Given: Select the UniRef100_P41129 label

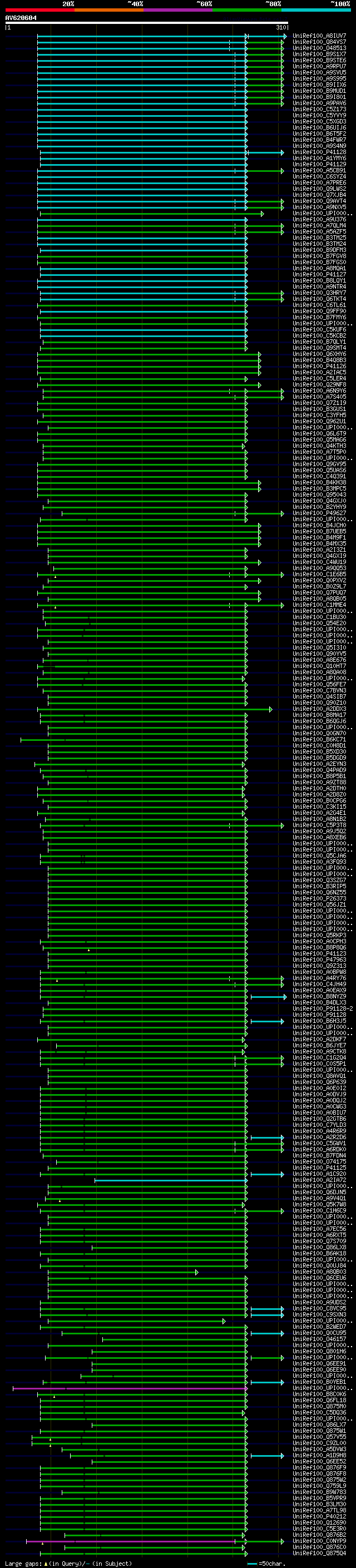Looking at the screenshot, I should coord(319,164).
